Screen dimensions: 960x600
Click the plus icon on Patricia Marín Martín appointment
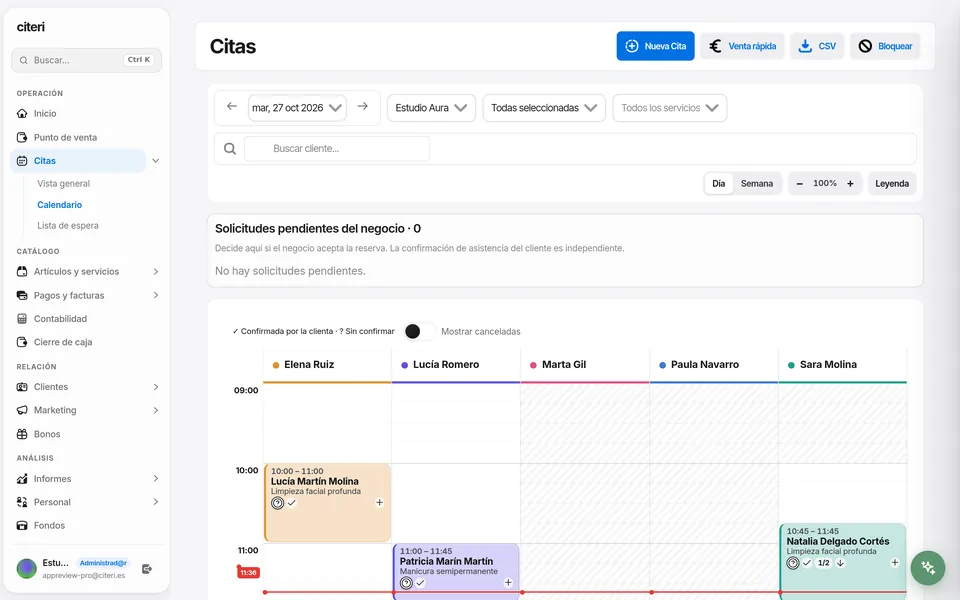pos(508,583)
